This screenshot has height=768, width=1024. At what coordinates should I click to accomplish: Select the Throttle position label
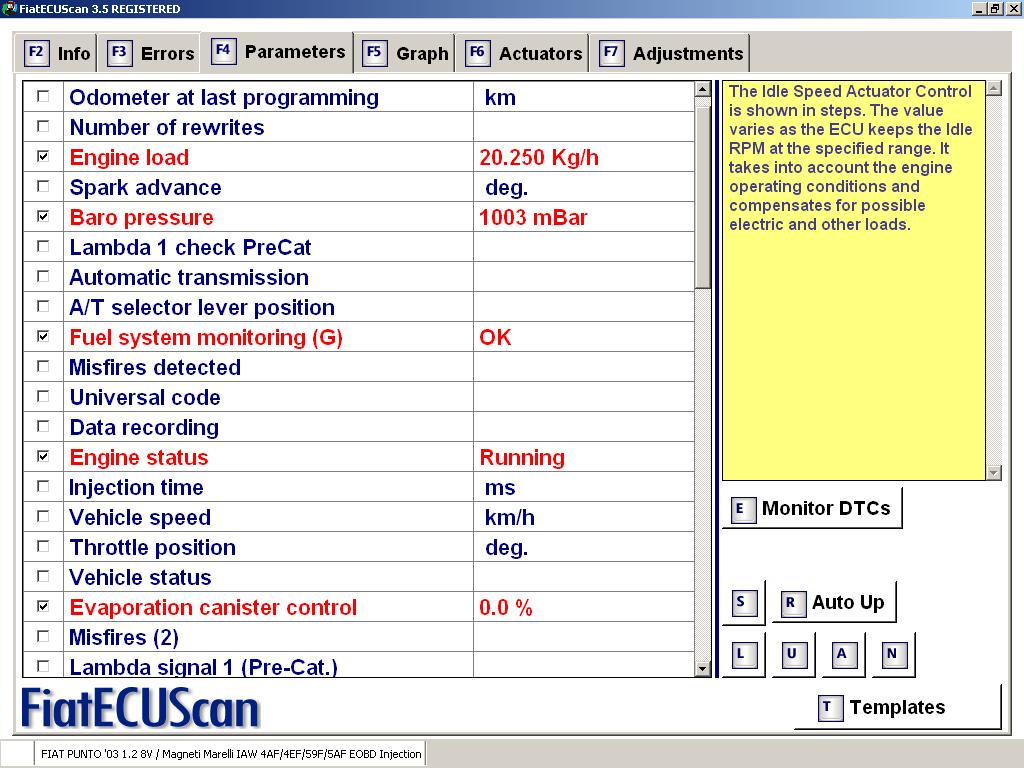tap(152, 547)
